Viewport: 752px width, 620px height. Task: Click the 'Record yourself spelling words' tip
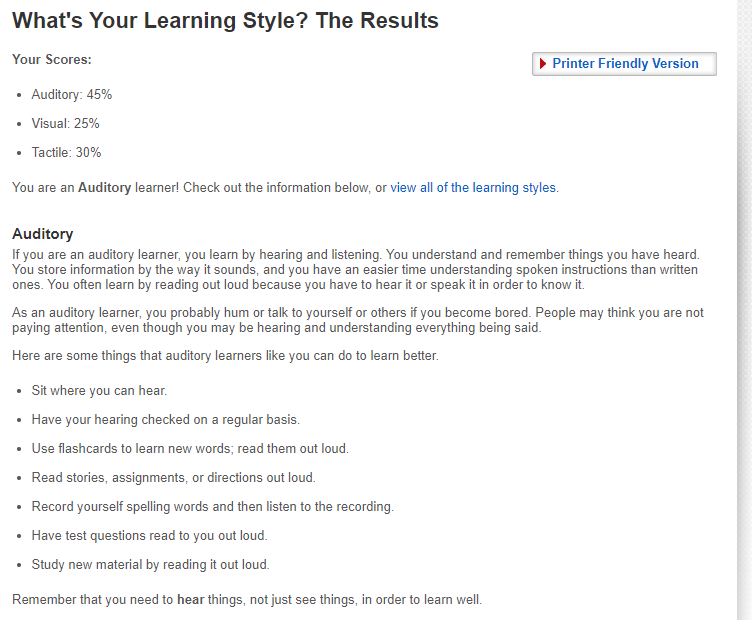(x=212, y=507)
